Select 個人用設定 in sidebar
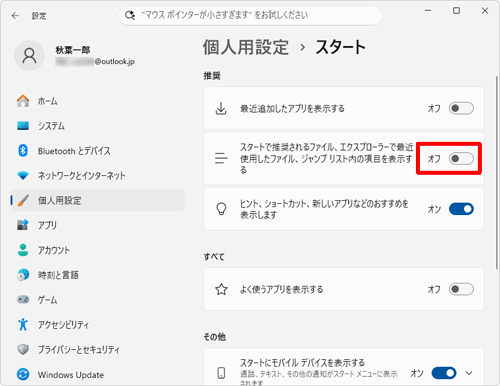The image size is (500, 386). 97,200
